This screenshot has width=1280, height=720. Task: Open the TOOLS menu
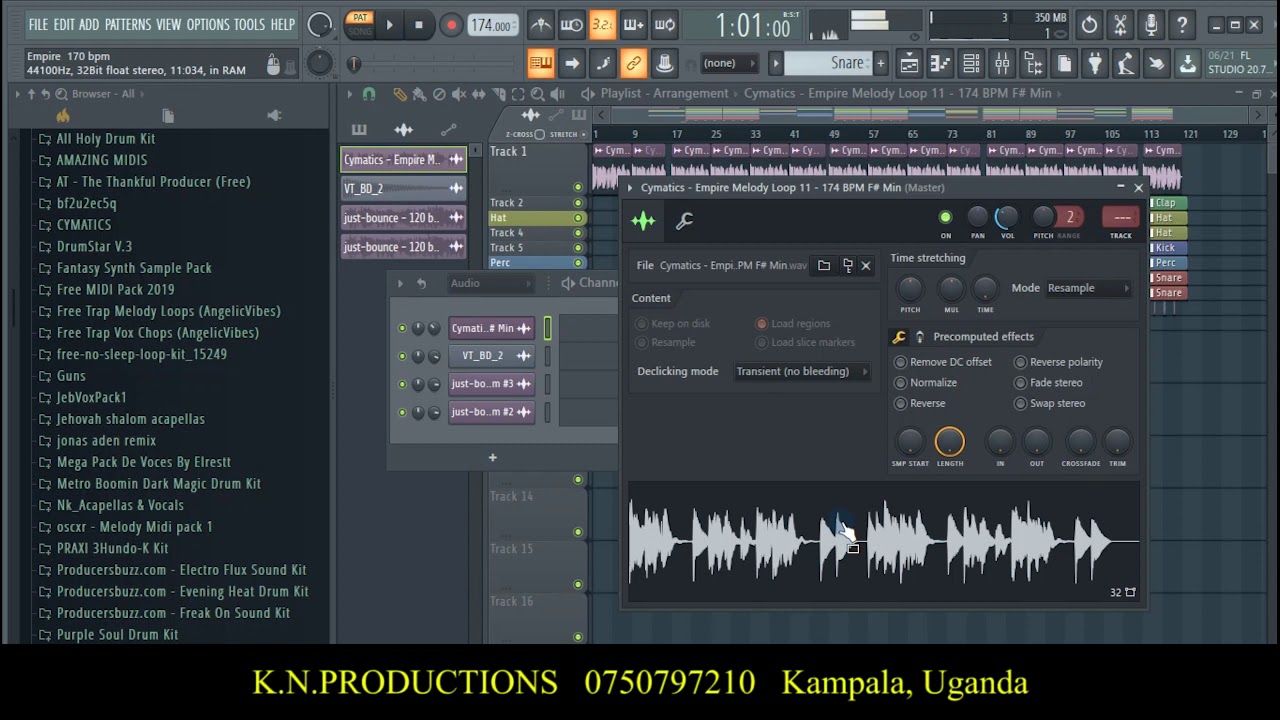click(250, 24)
